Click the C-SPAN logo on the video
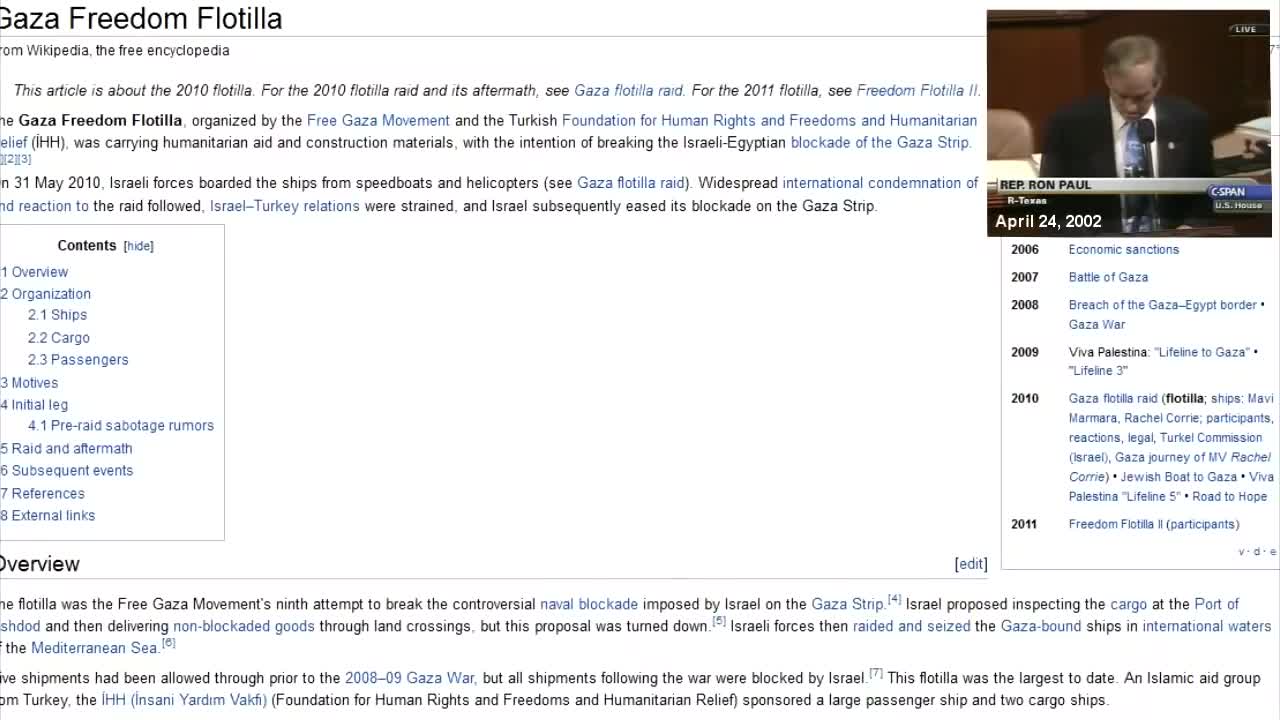 click(1238, 192)
